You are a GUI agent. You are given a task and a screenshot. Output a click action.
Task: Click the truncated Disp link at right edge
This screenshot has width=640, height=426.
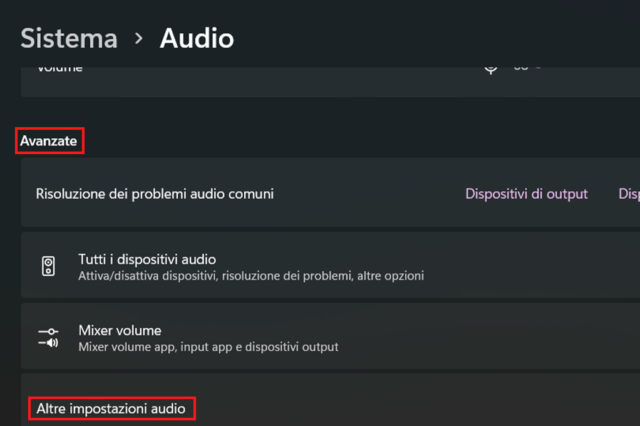(629, 194)
